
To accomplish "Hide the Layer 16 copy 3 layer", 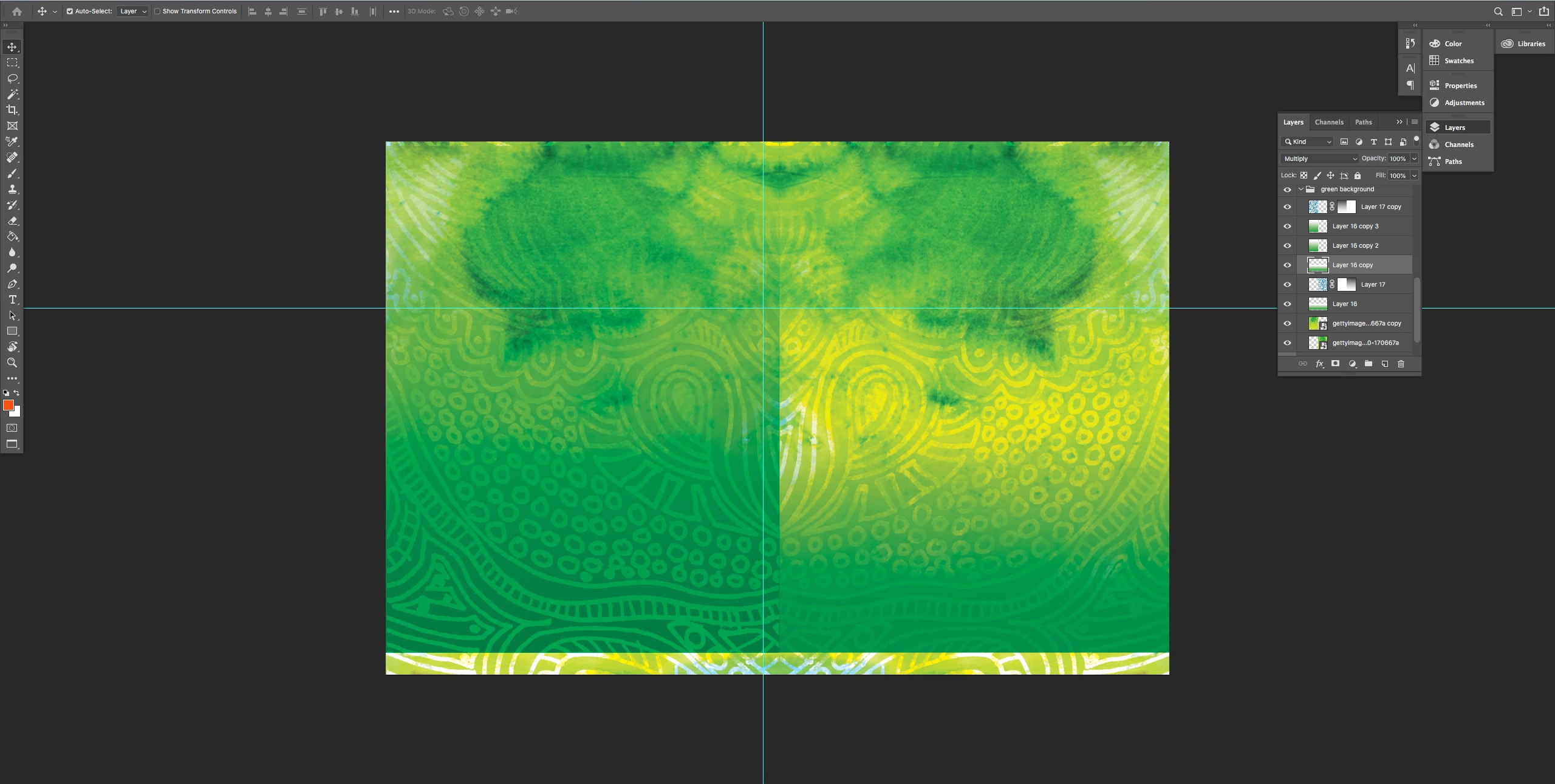I will [x=1287, y=226].
